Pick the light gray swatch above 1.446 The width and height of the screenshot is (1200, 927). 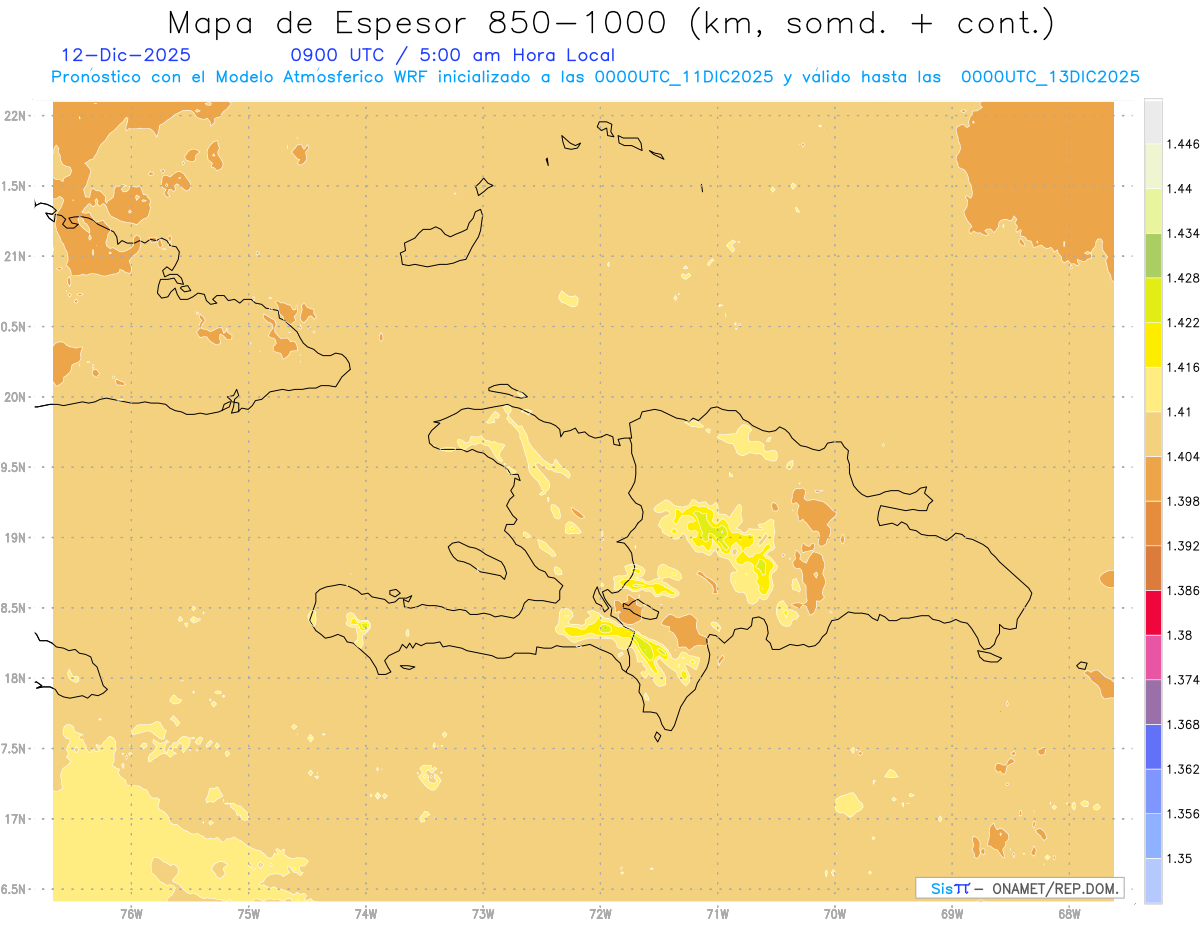point(1153,121)
